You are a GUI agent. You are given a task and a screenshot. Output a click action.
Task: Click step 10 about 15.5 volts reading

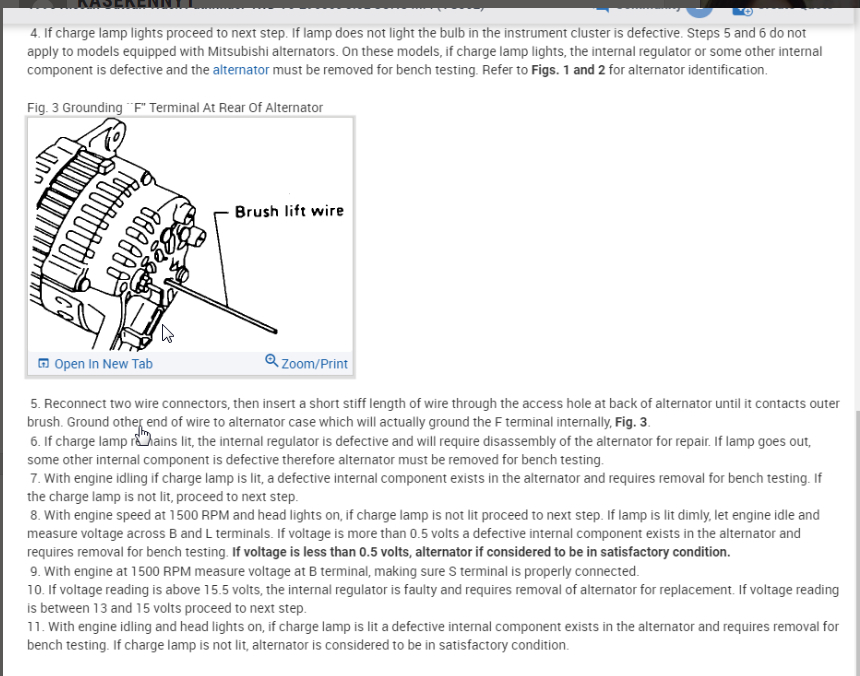[433, 599]
